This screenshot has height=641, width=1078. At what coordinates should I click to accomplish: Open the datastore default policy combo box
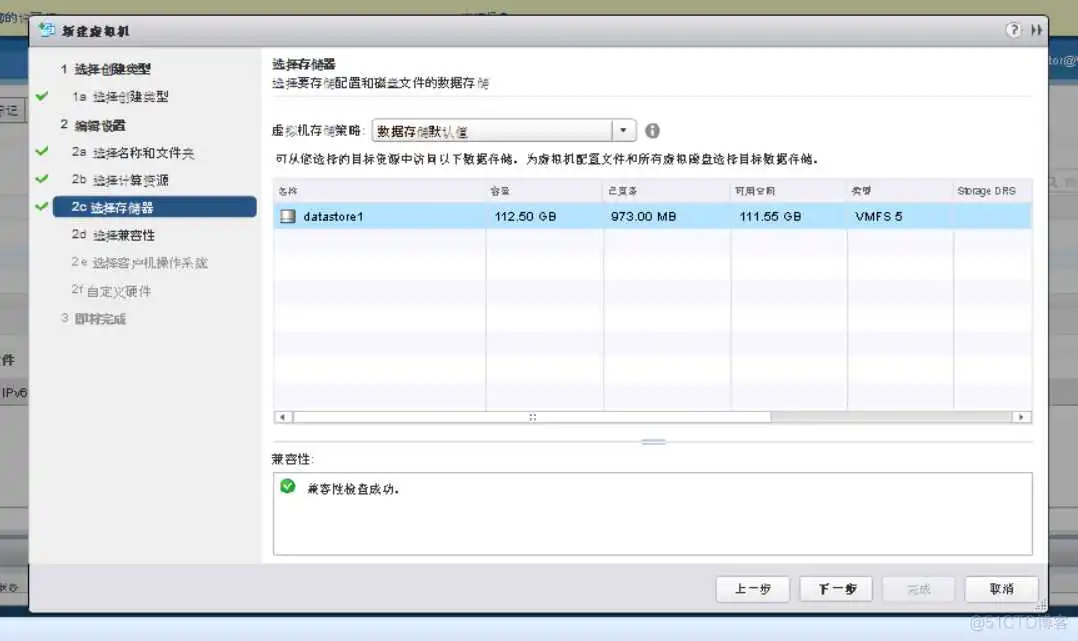point(504,131)
